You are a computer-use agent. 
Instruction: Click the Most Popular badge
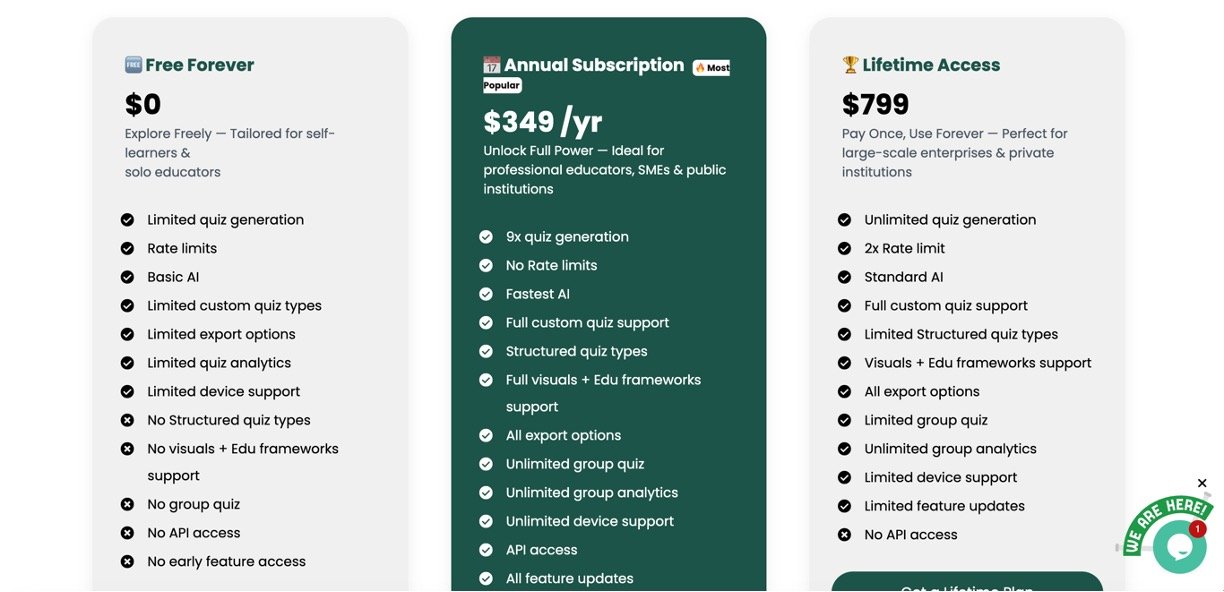coord(711,68)
